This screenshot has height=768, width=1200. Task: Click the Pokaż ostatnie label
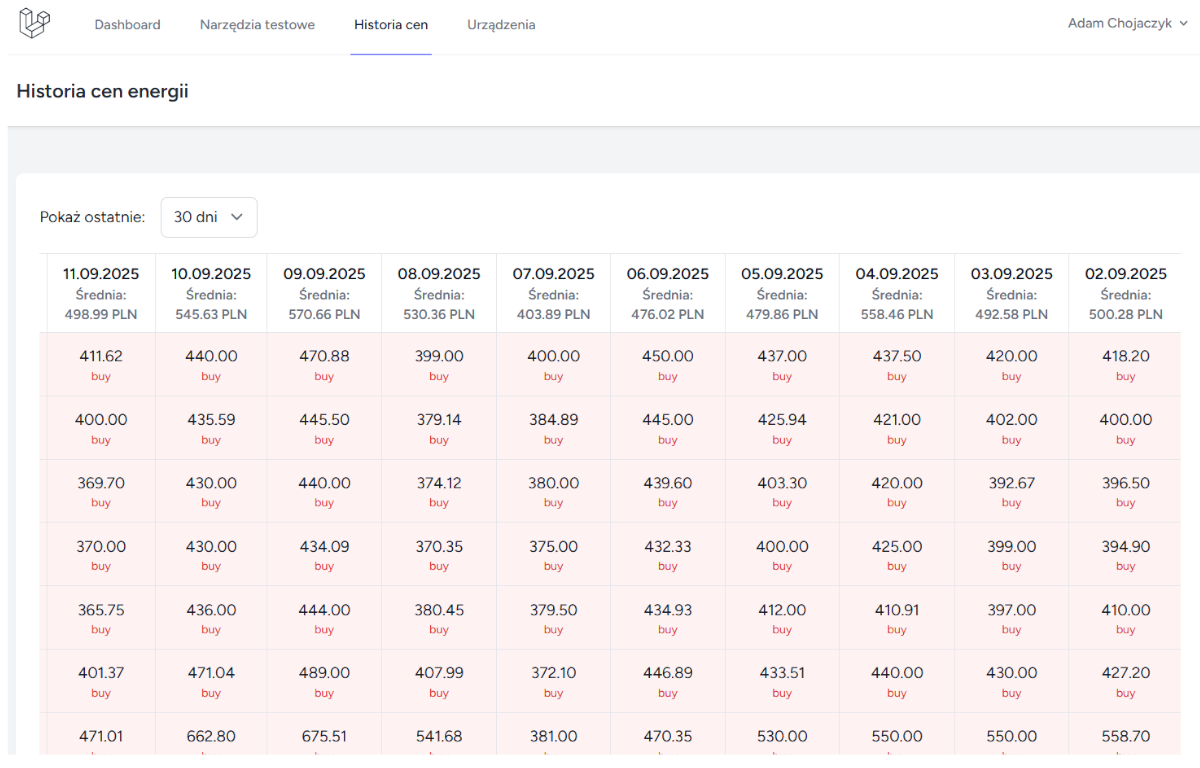coord(93,217)
